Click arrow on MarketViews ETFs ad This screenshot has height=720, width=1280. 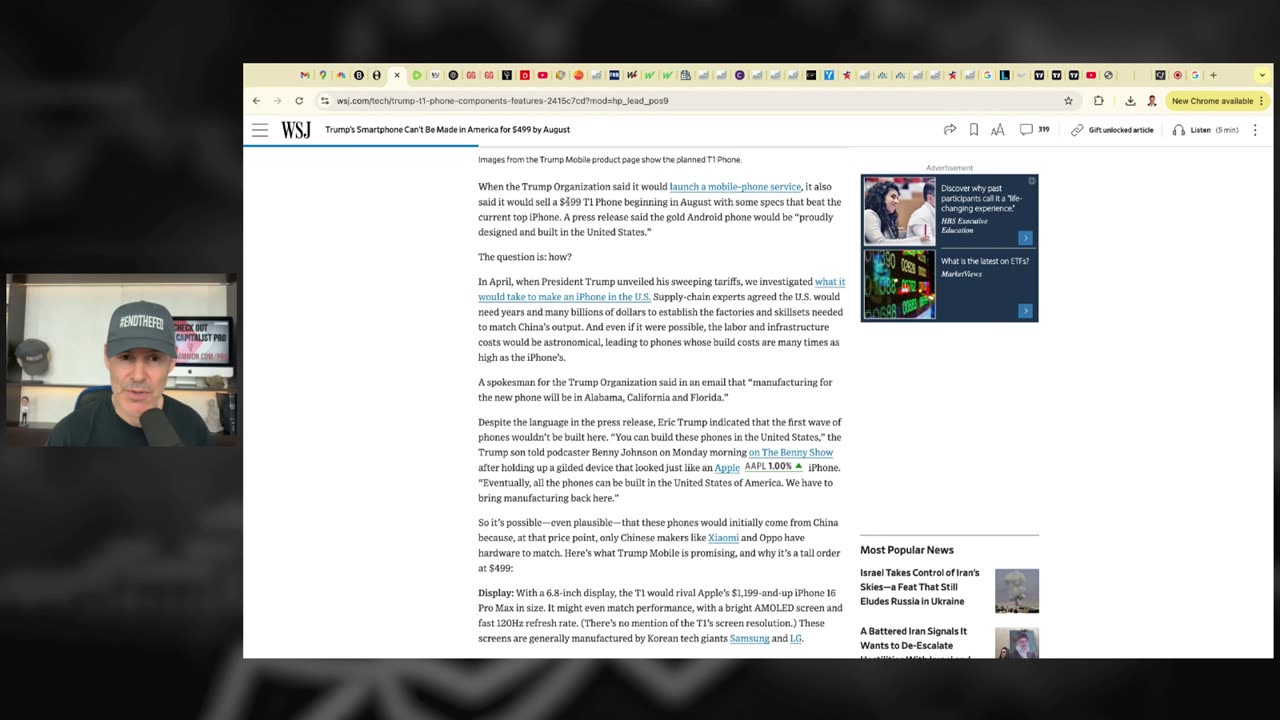pos(1025,311)
